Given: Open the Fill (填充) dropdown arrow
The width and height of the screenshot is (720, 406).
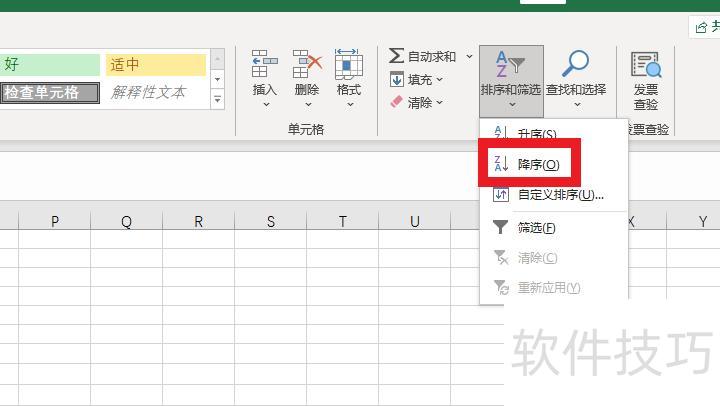Looking at the screenshot, I should (439, 80).
